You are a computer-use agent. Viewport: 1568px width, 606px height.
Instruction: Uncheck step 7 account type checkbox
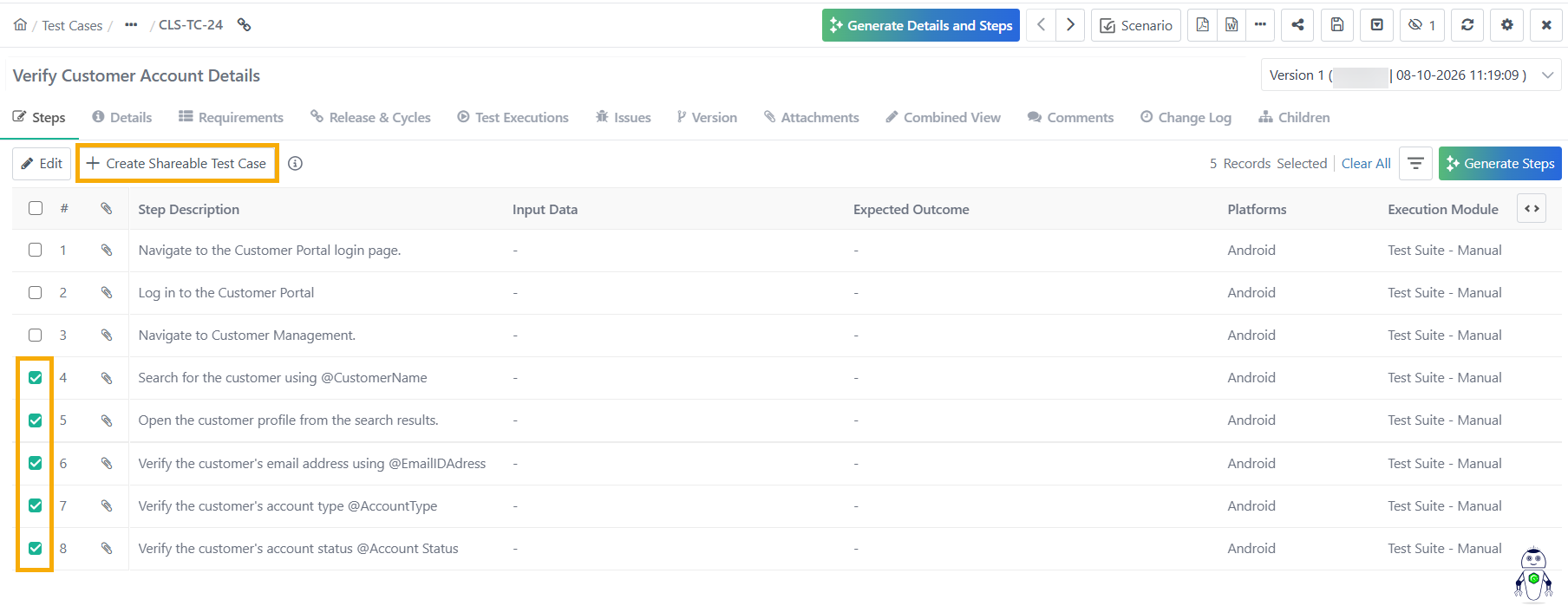(36, 505)
